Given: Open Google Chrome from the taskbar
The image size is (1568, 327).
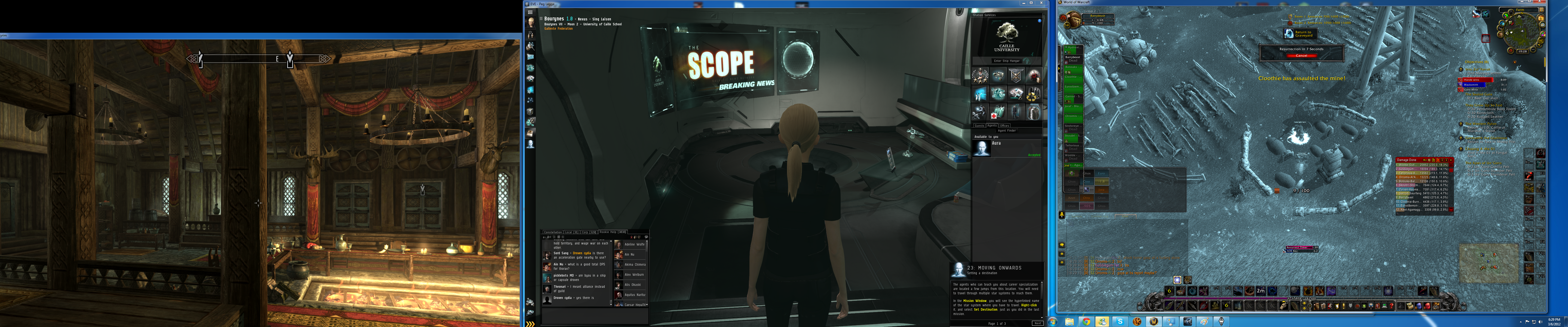Looking at the screenshot, I should [x=1086, y=322].
